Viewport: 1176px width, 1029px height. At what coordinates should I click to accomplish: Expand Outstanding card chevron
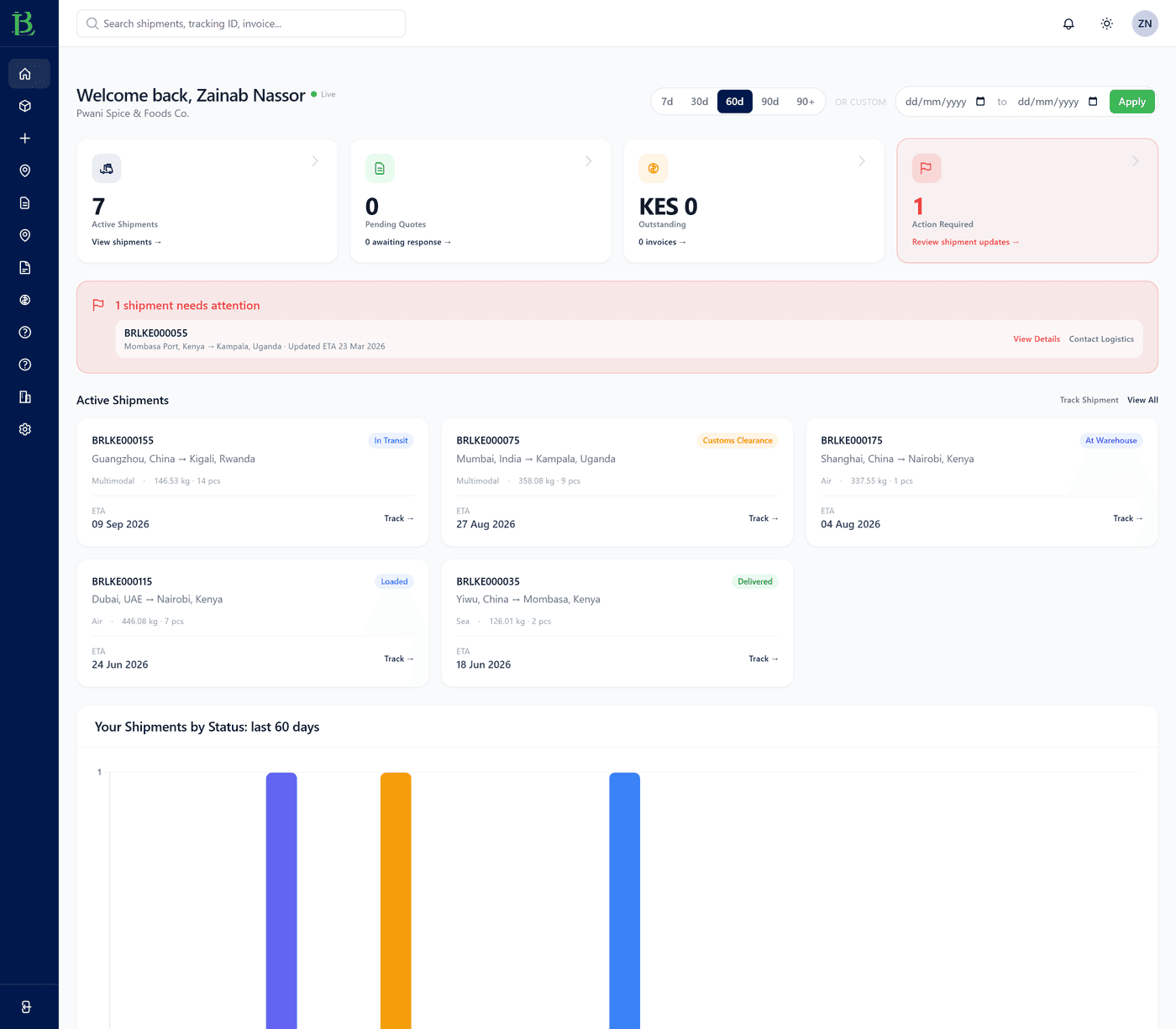(x=862, y=161)
